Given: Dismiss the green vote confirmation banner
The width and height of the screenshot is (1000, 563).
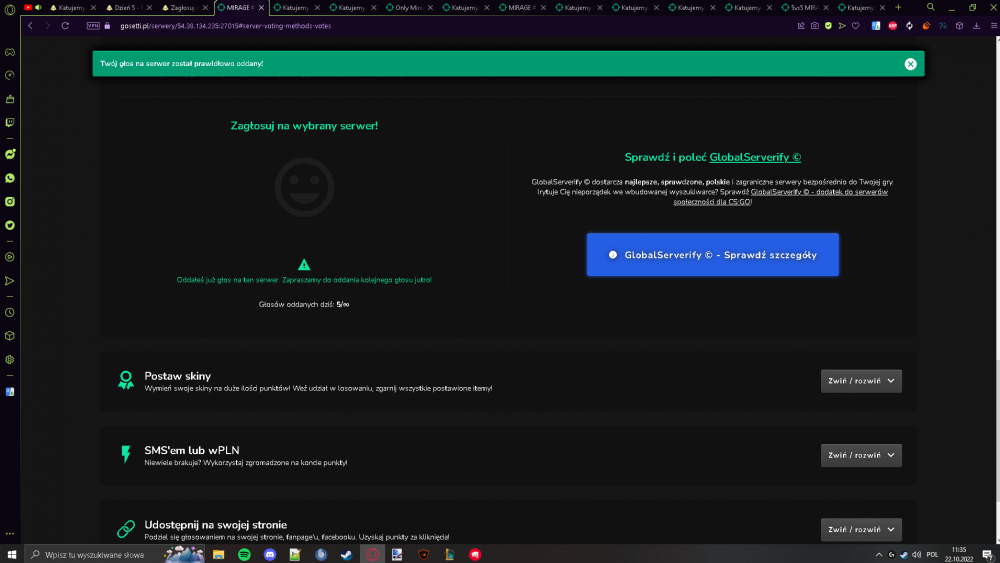Looking at the screenshot, I should click(x=910, y=64).
